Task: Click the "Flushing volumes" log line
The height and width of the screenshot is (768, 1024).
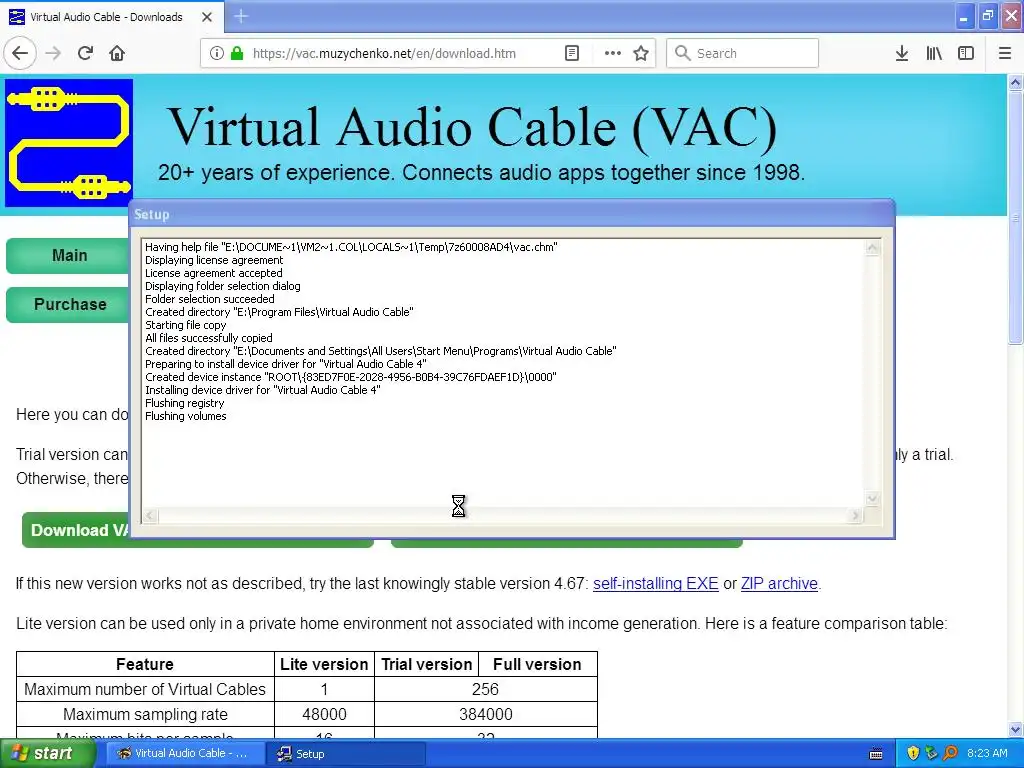Action: [x=185, y=416]
